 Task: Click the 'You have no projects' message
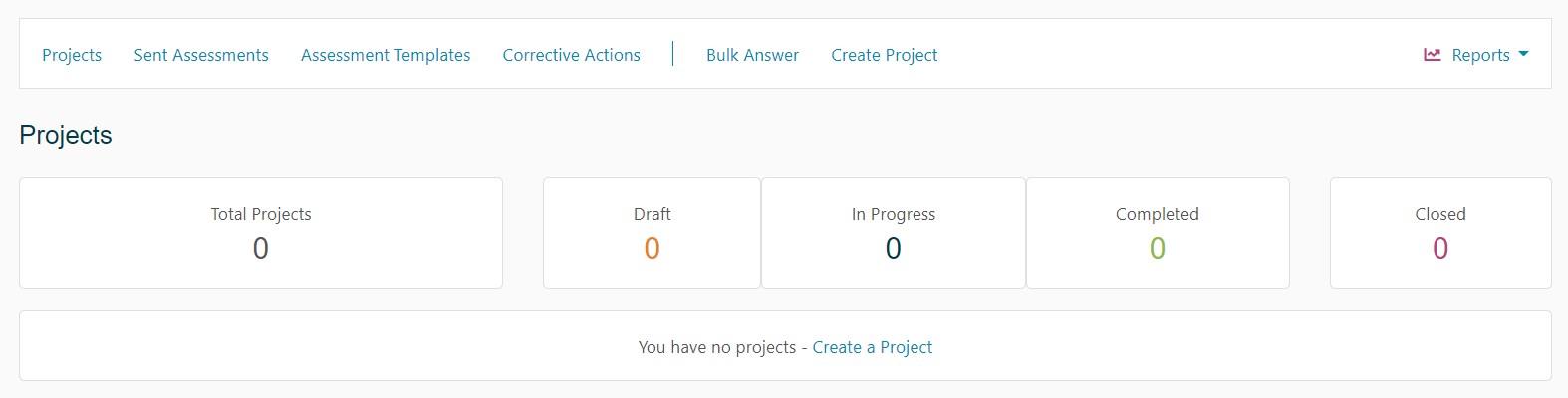(716, 347)
